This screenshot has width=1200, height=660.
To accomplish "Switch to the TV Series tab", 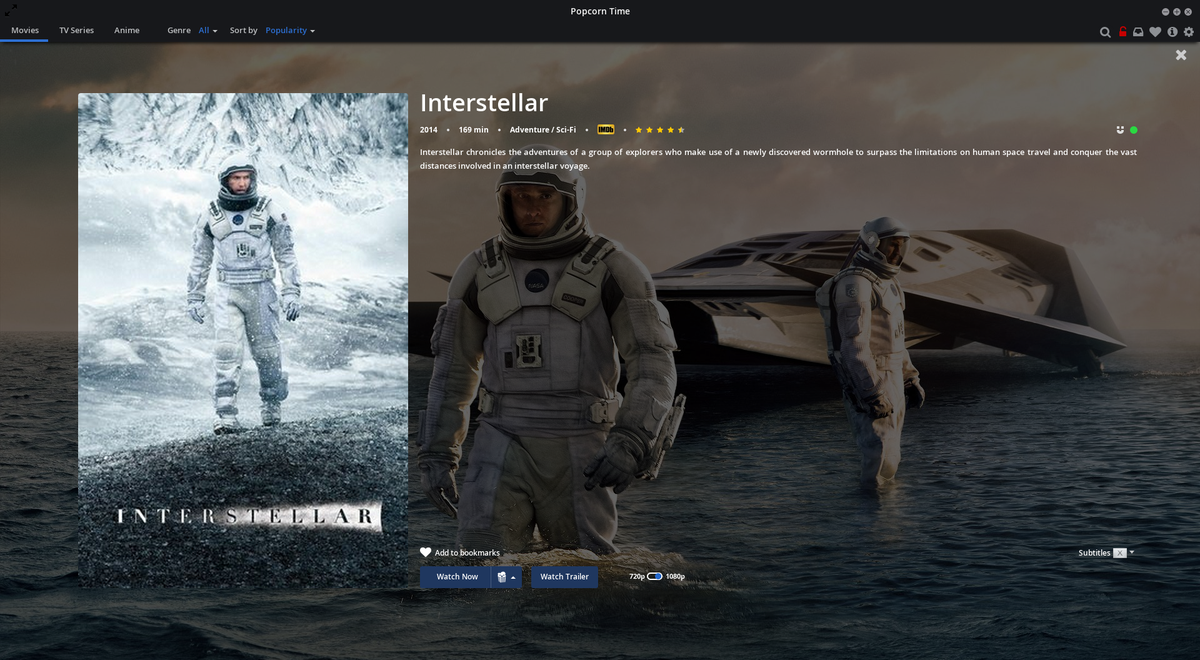I will pos(76,31).
